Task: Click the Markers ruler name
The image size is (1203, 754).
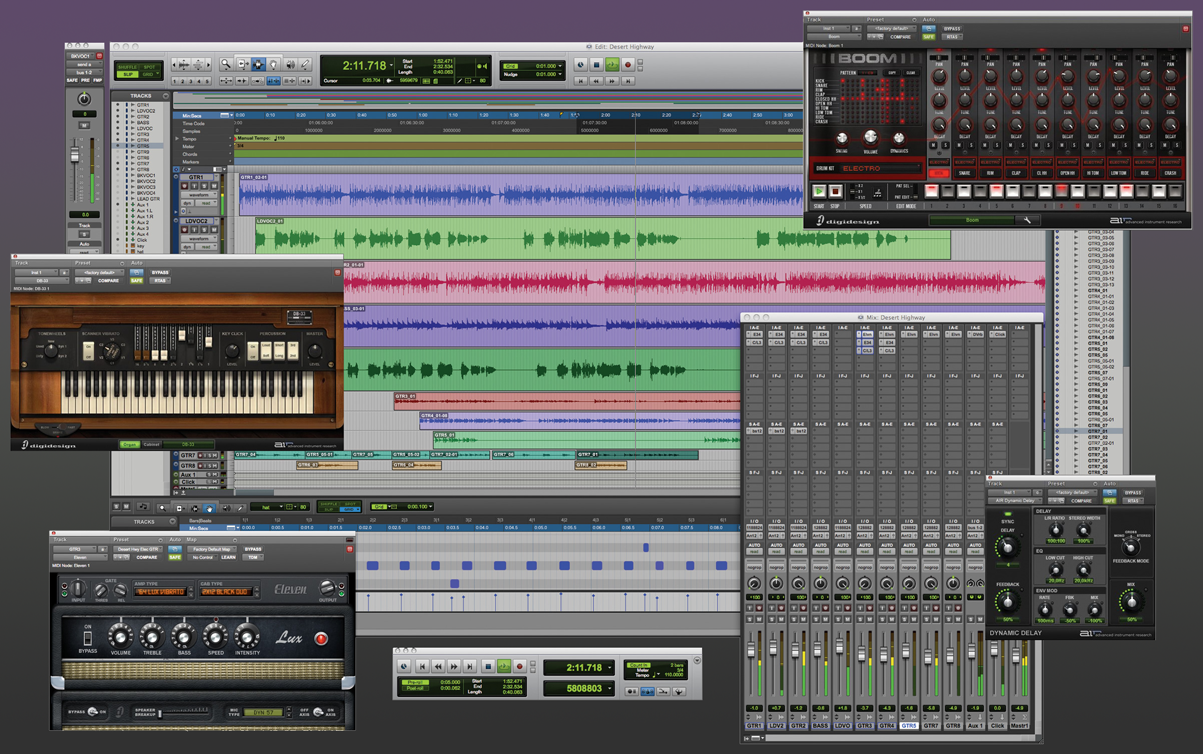Action: coord(191,162)
